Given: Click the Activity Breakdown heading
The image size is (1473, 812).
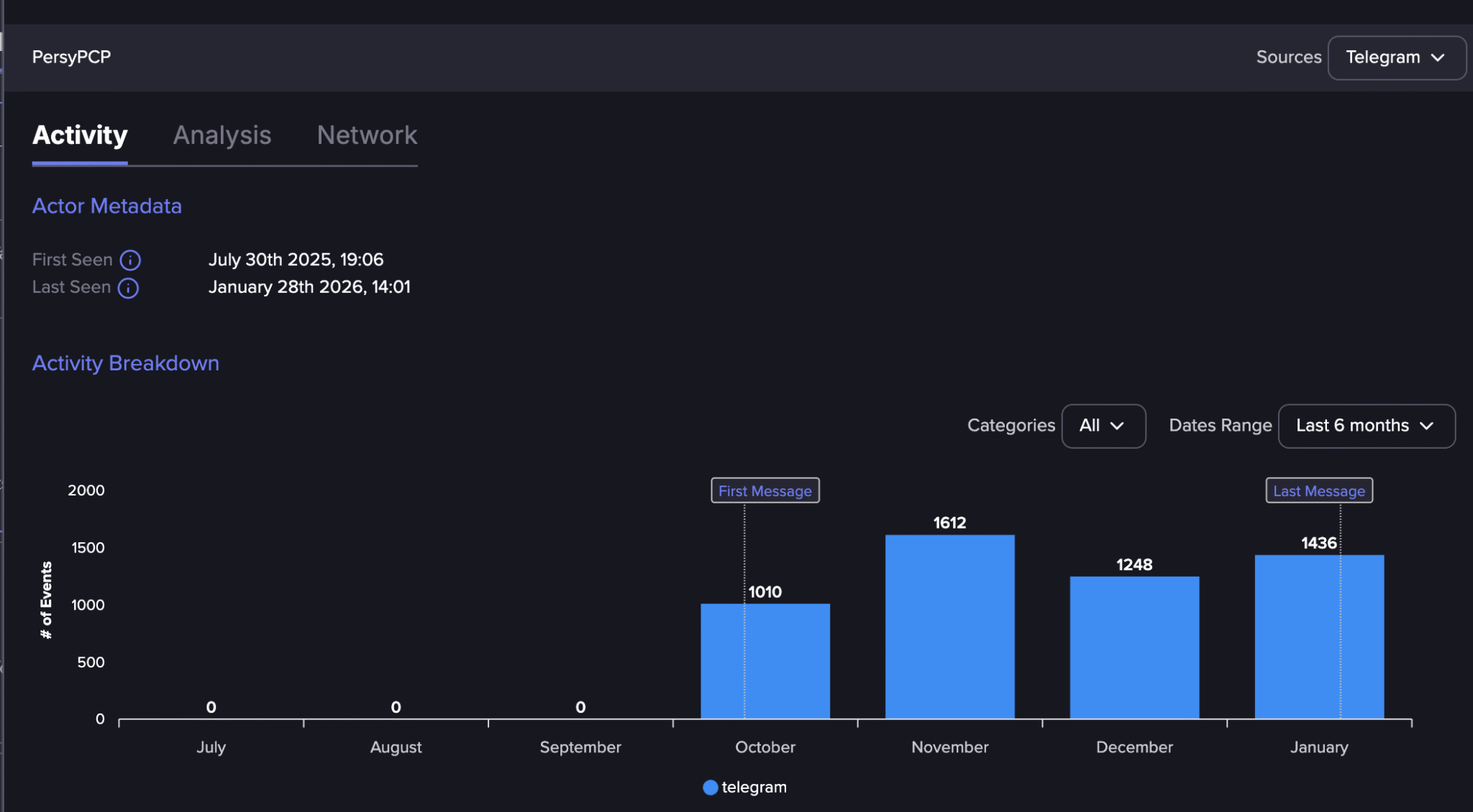Looking at the screenshot, I should [125, 363].
